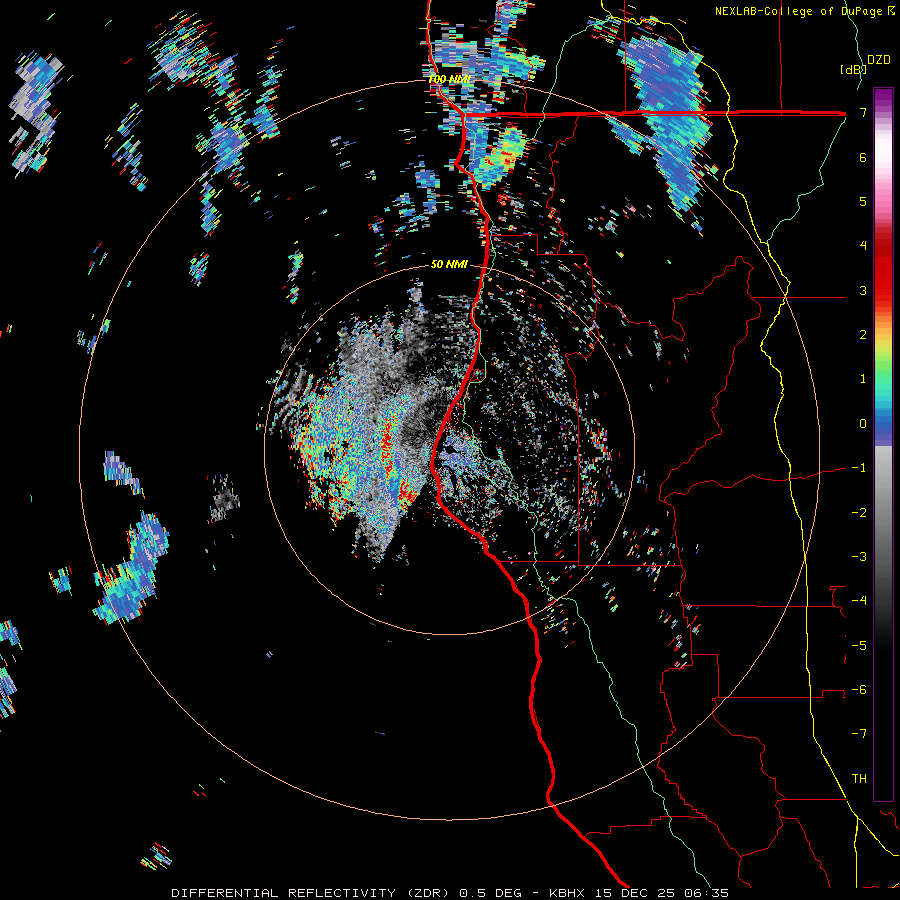
Task: Click the legend value 3
Action: 863,290
